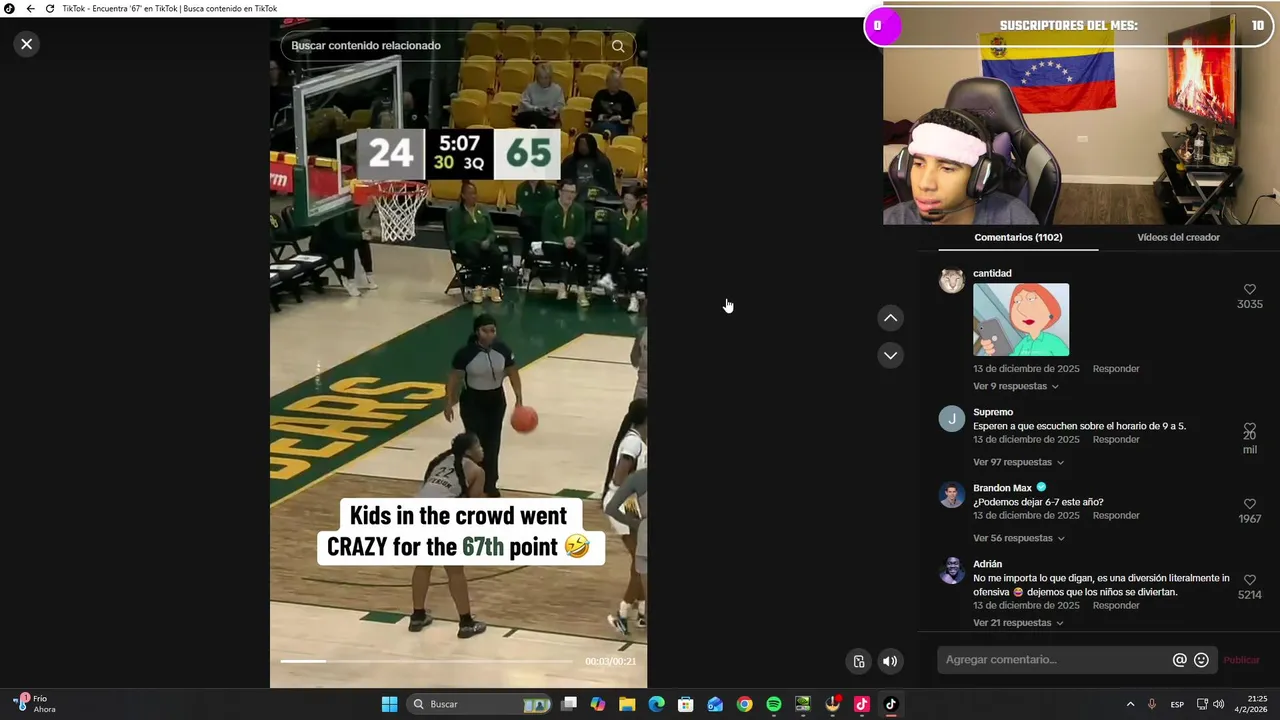Click the microphone tray icon
Viewport: 1280px width, 720px height.
click(1152, 704)
